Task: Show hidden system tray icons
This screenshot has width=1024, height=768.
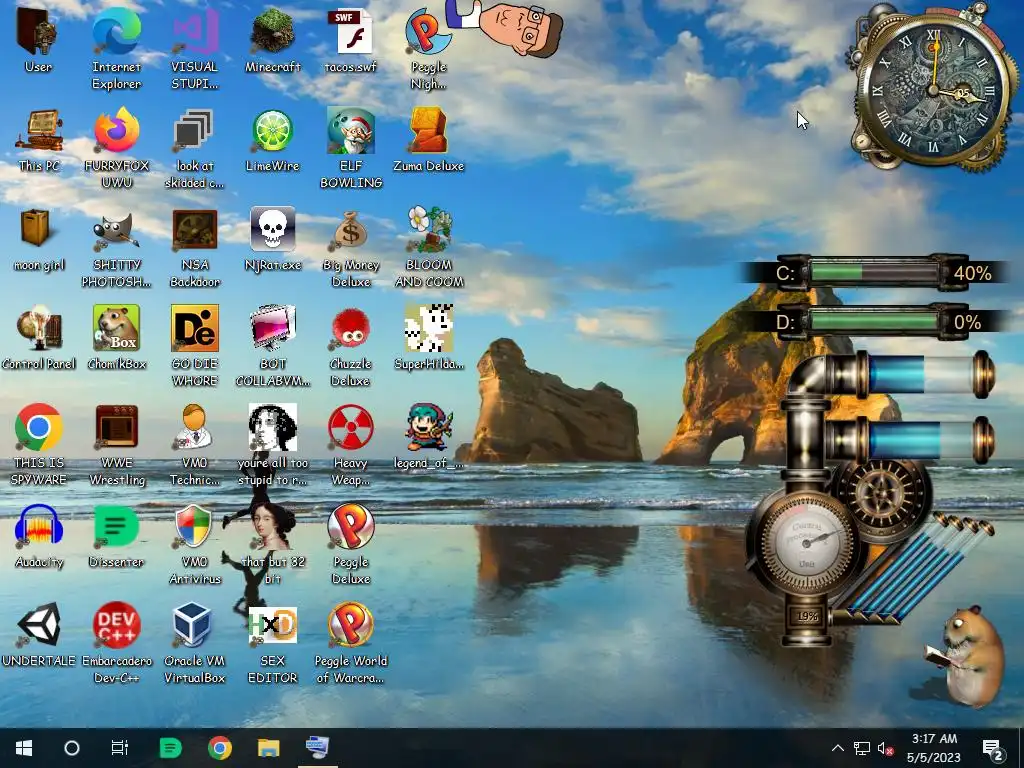Action: click(x=838, y=748)
